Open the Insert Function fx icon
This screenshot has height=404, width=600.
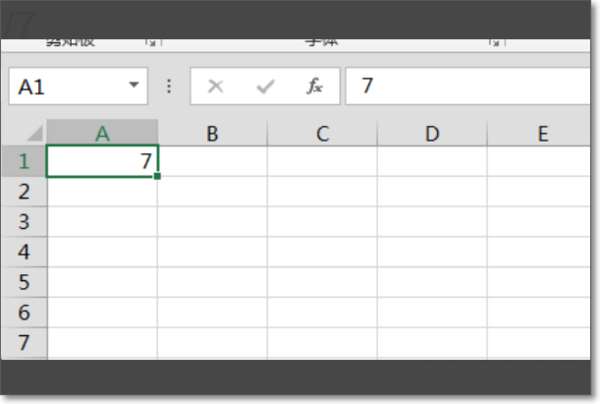click(315, 86)
